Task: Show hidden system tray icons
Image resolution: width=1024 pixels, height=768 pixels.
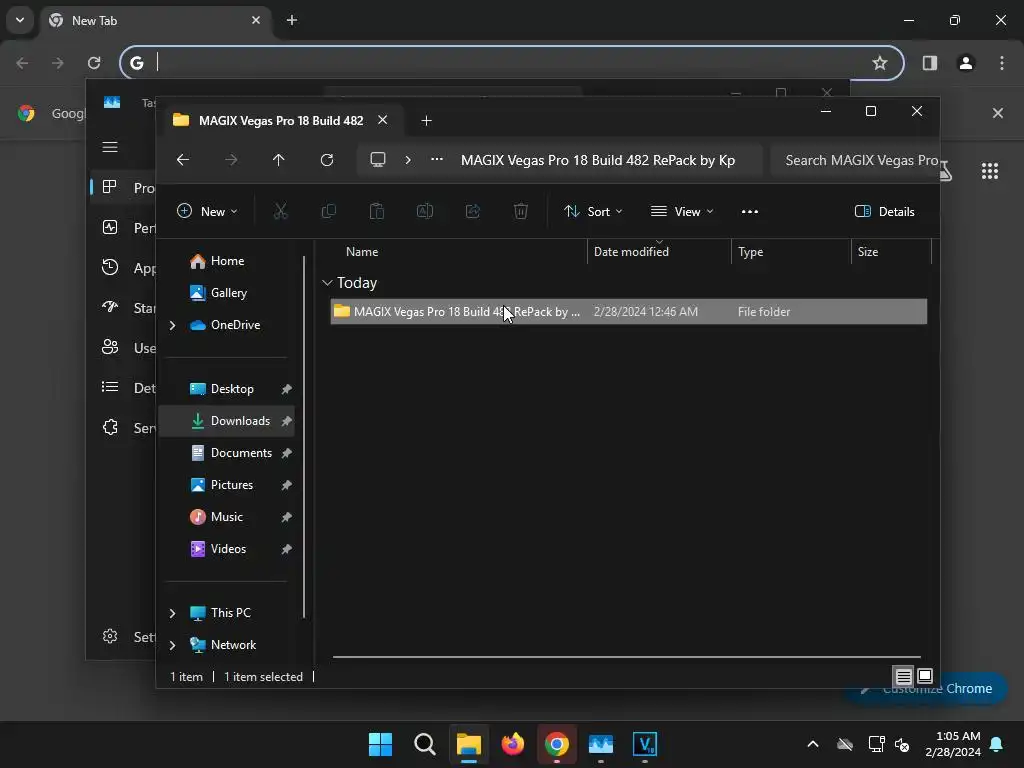Action: pyautogui.click(x=812, y=744)
